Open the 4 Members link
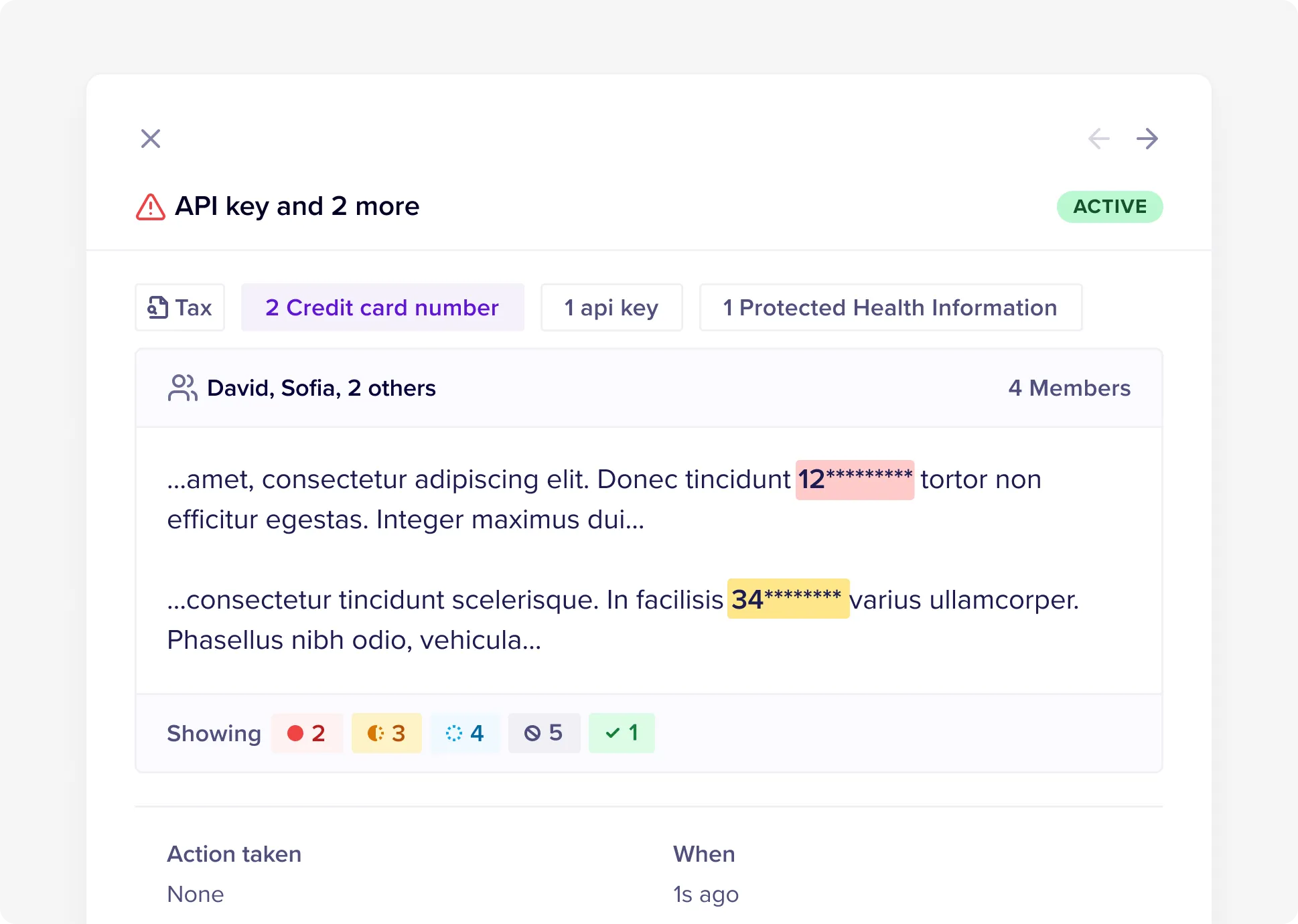 pos(1069,388)
